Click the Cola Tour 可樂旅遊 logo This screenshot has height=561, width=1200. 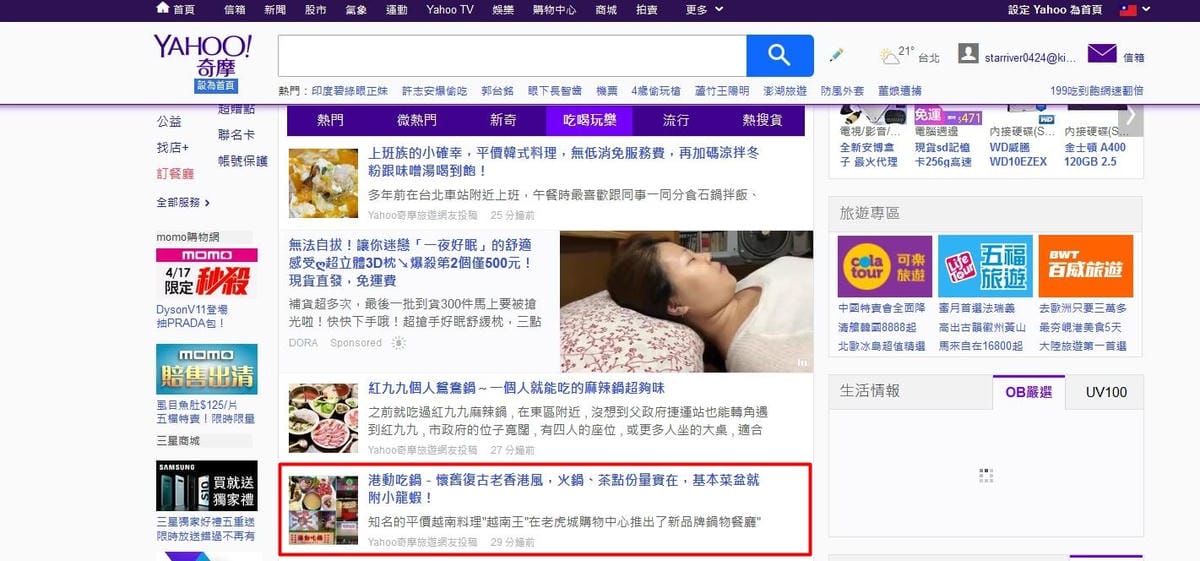pos(885,266)
